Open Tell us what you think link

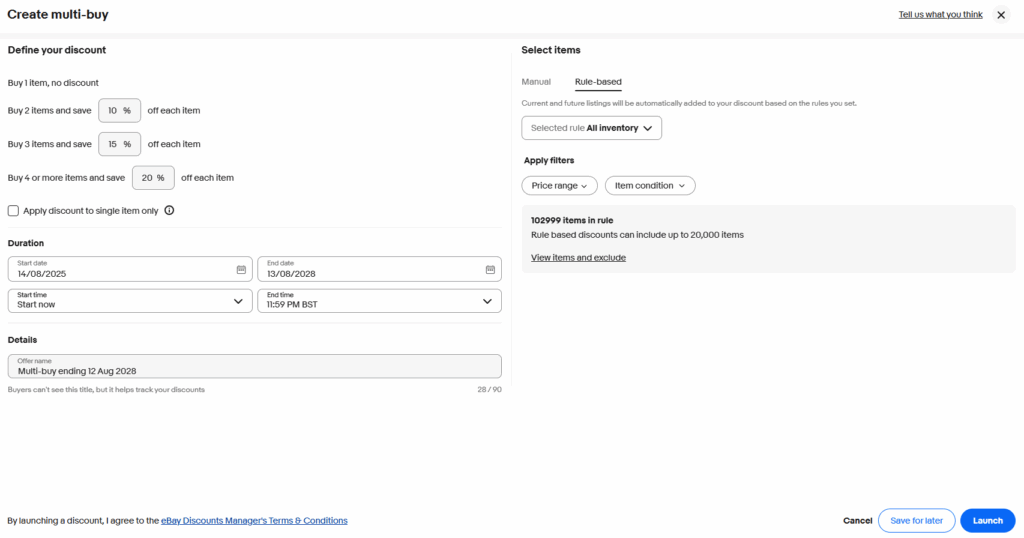click(940, 14)
